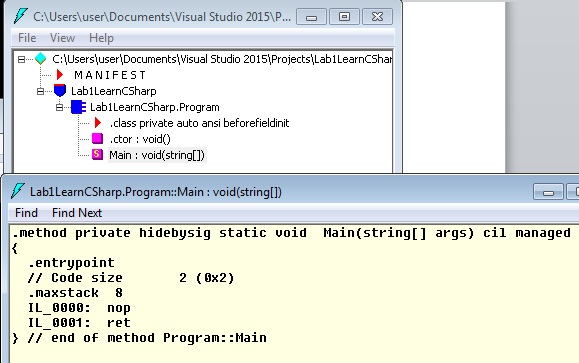Viewport: 579px width, 363px height.
Task: Click the IL_0001: ret instruction
Action: coord(79,323)
